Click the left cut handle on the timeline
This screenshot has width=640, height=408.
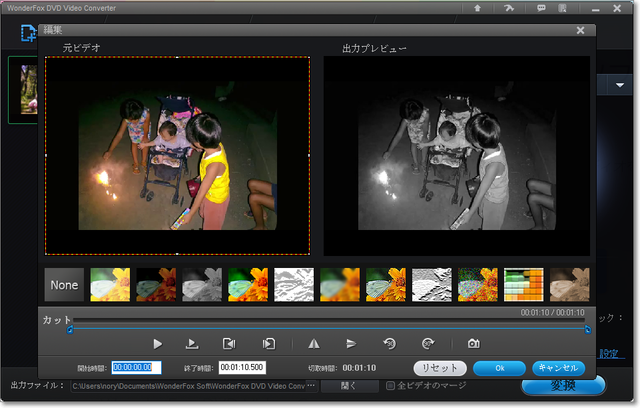click(x=70, y=328)
